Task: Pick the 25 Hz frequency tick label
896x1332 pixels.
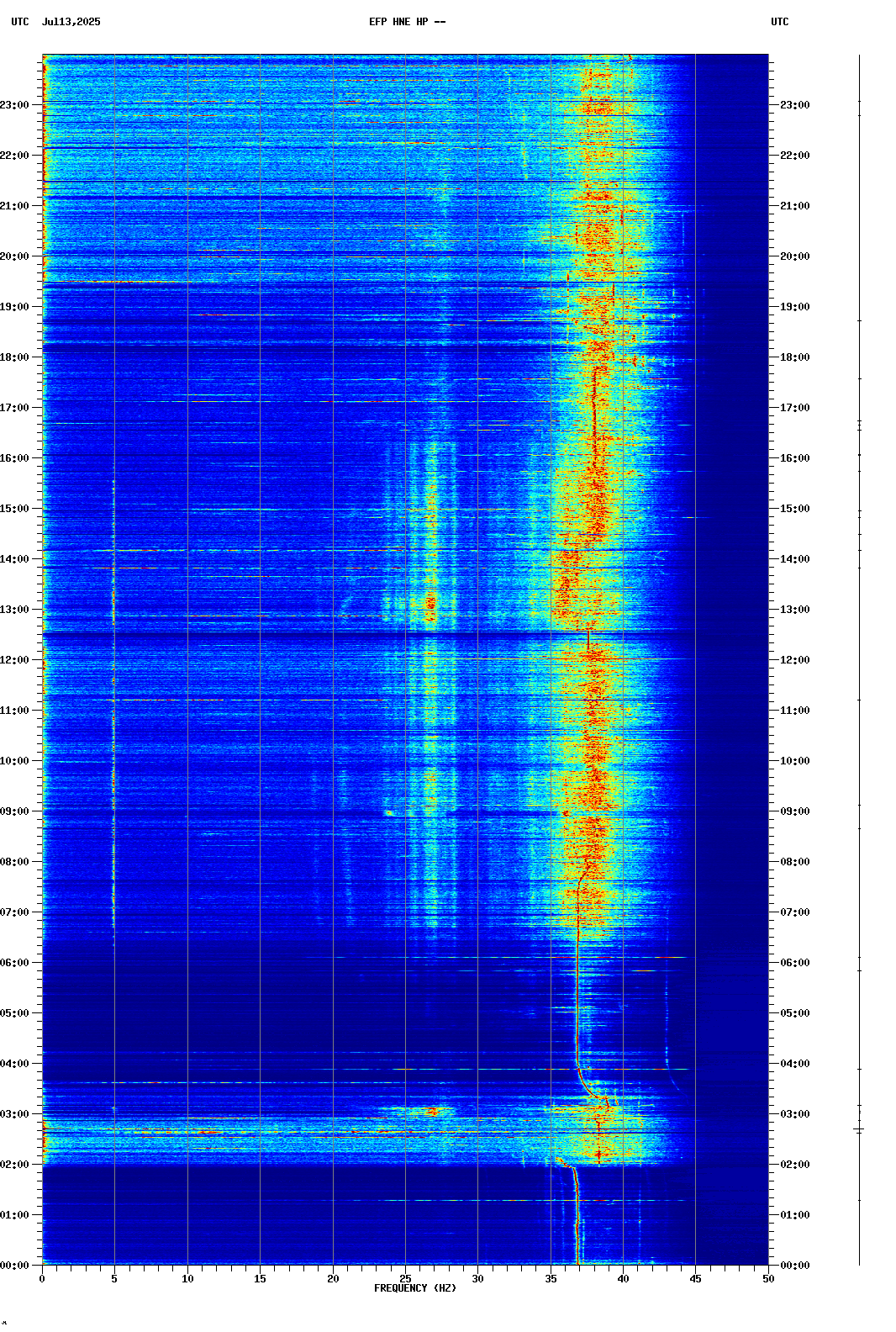Action: click(405, 1279)
